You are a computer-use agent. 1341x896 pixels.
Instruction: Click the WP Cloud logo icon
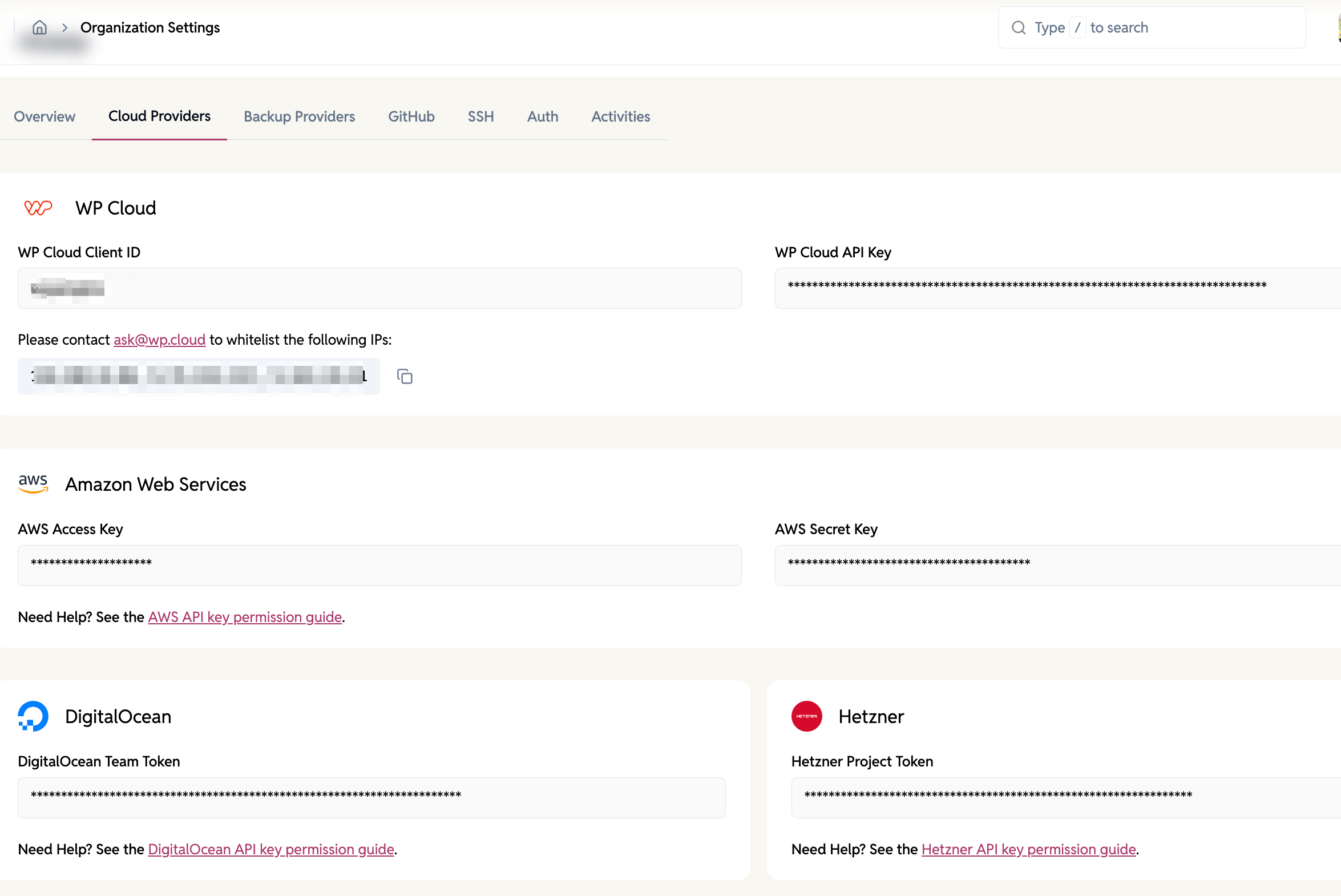pyautogui.click(x=38, y=207)
